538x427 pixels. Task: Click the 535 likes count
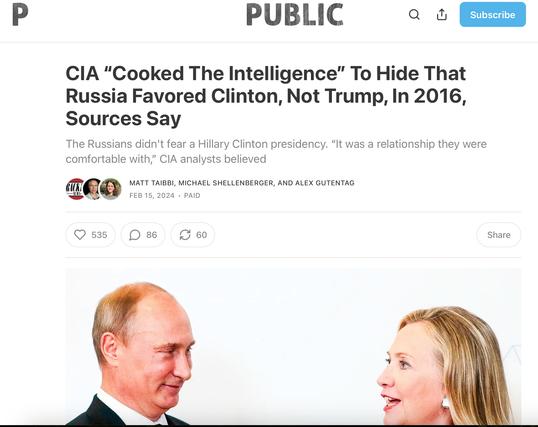(99, 235)
